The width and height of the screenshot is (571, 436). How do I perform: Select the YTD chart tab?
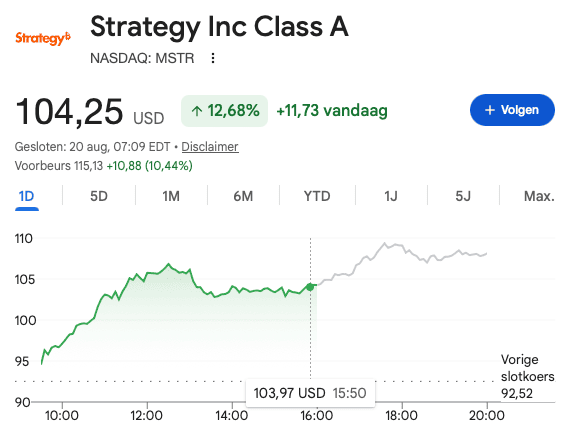[x=317, y=196]
